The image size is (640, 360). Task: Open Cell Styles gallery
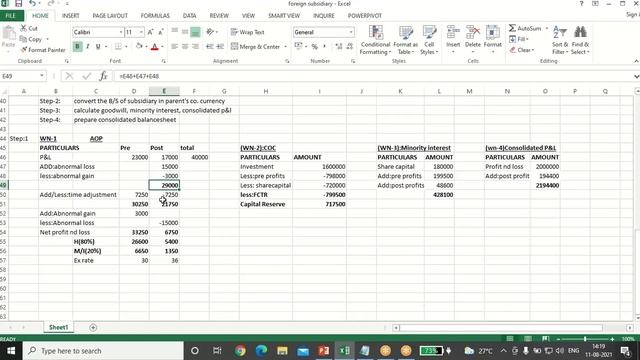pyautogui.click(x=429, y=40)
